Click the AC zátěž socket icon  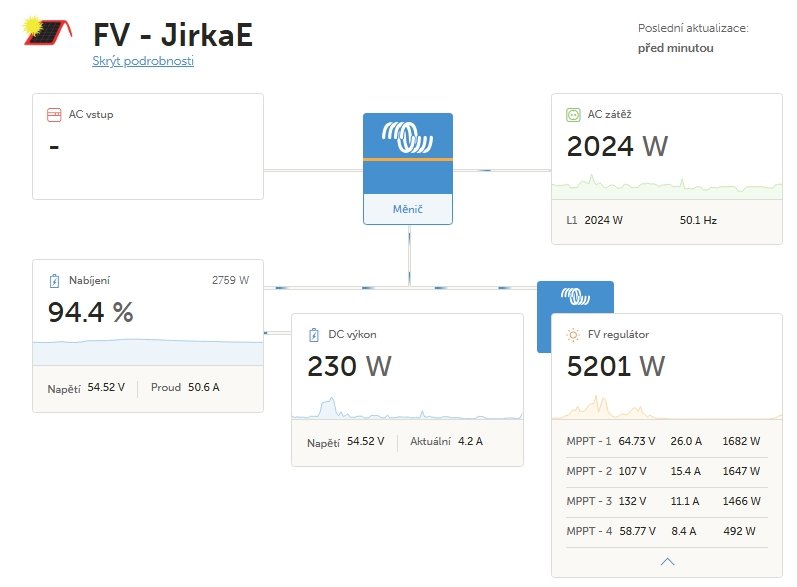click(573, 115)
